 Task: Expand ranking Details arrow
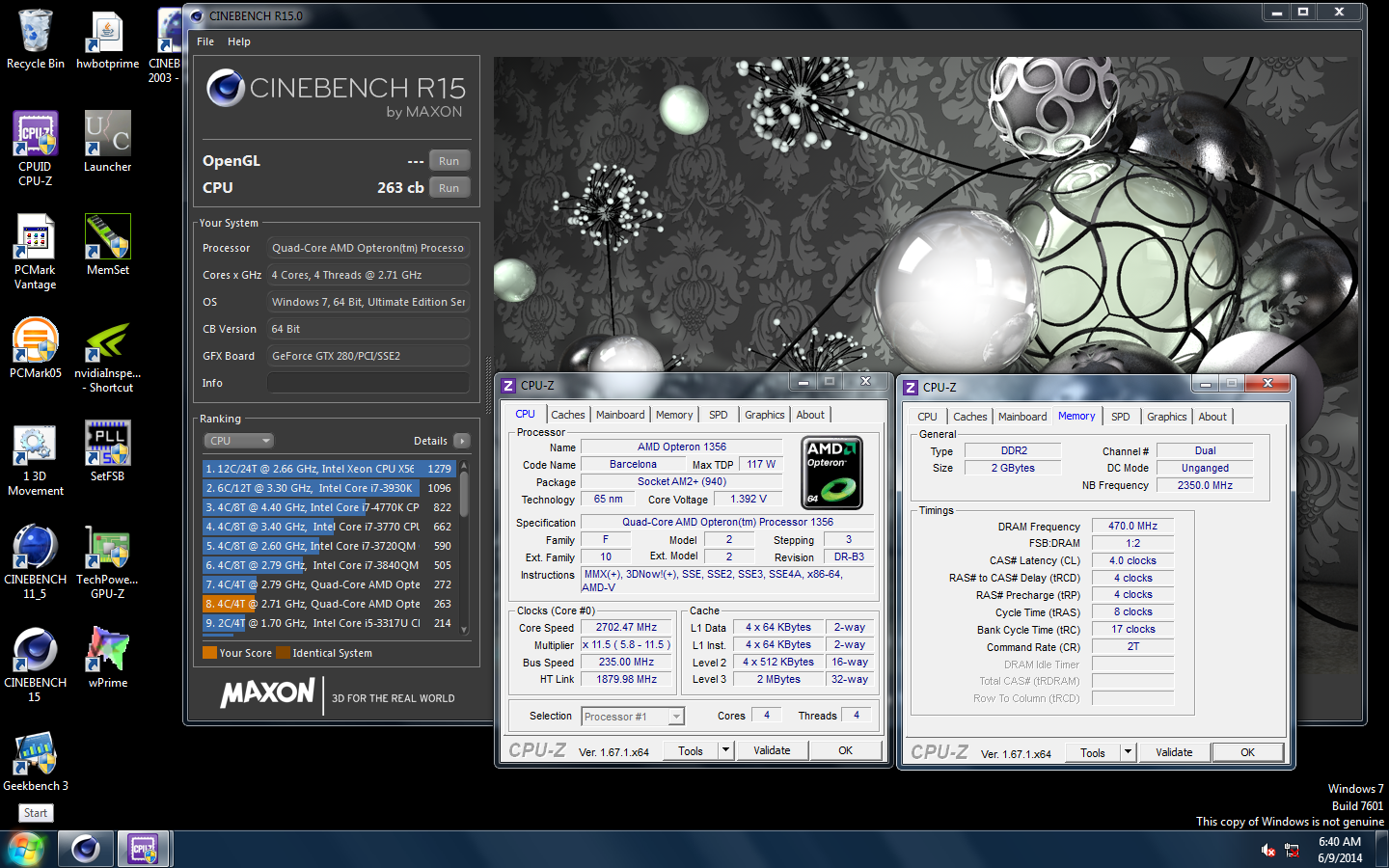pos(462,441)
